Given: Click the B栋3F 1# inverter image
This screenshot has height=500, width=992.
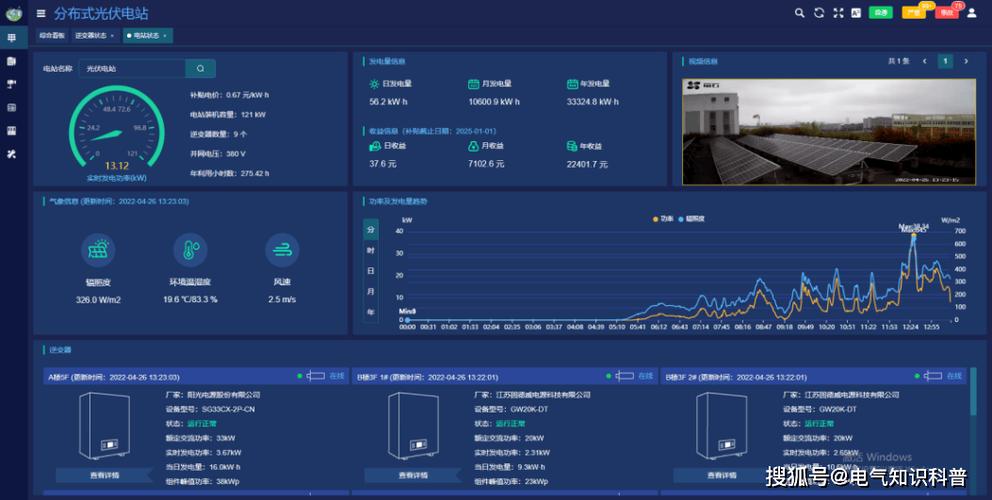Looking at the screenshot, I should coord(413,426).
